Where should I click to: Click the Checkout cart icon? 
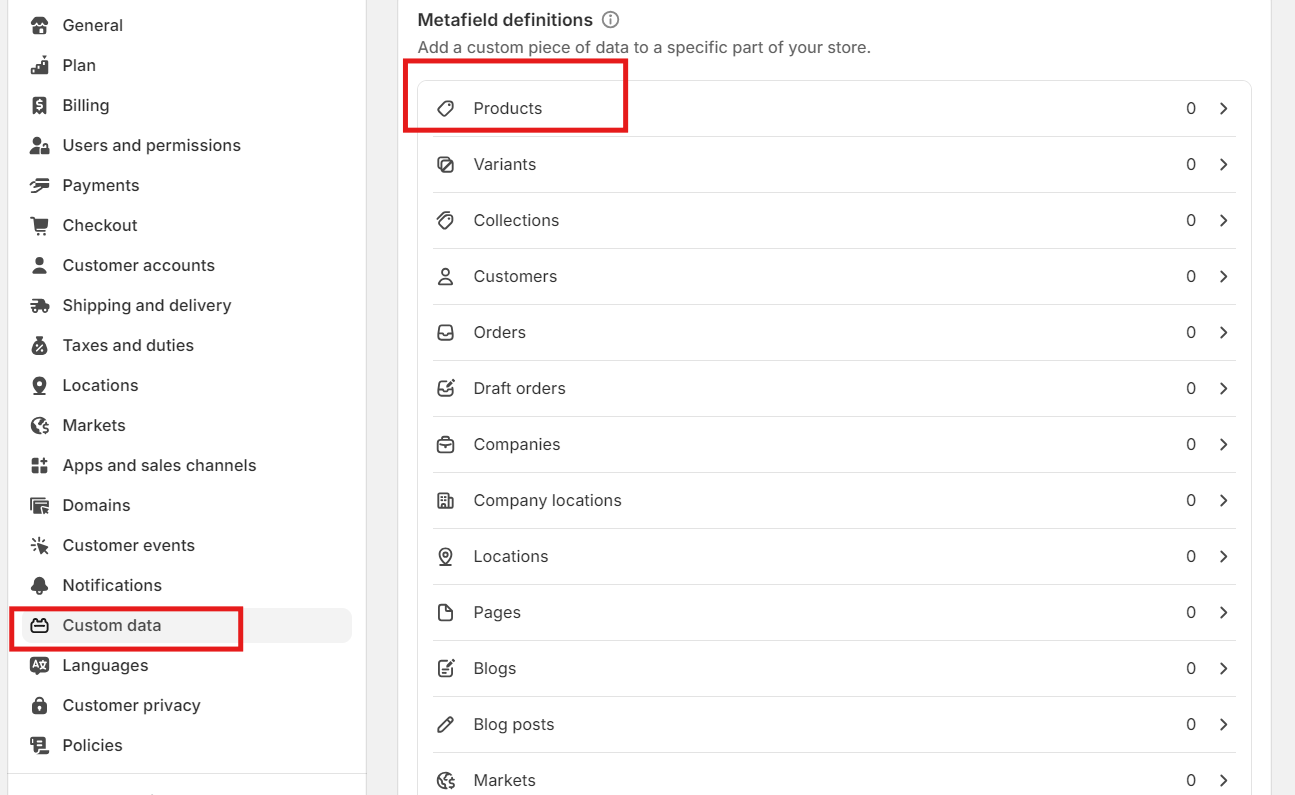coord(40,225)
